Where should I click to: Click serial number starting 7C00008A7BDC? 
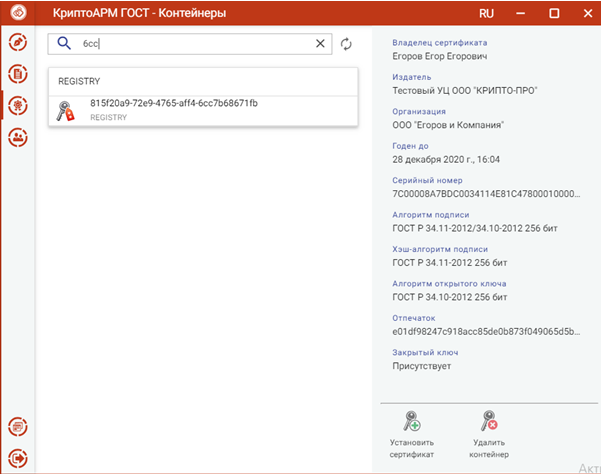(486, 194)
